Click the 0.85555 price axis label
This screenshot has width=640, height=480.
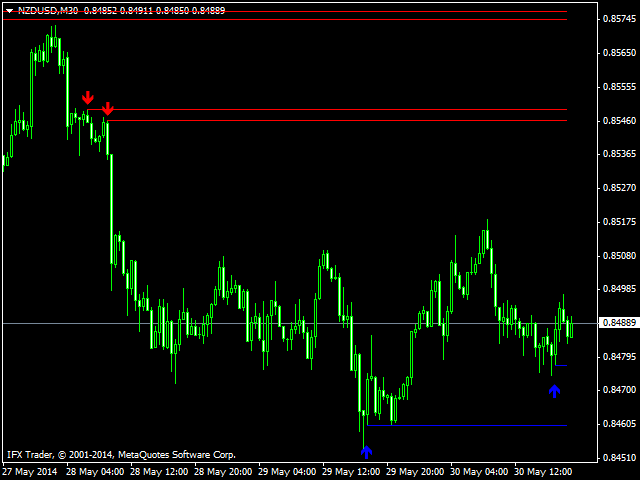pyautogui.click(x=619, y=87)
